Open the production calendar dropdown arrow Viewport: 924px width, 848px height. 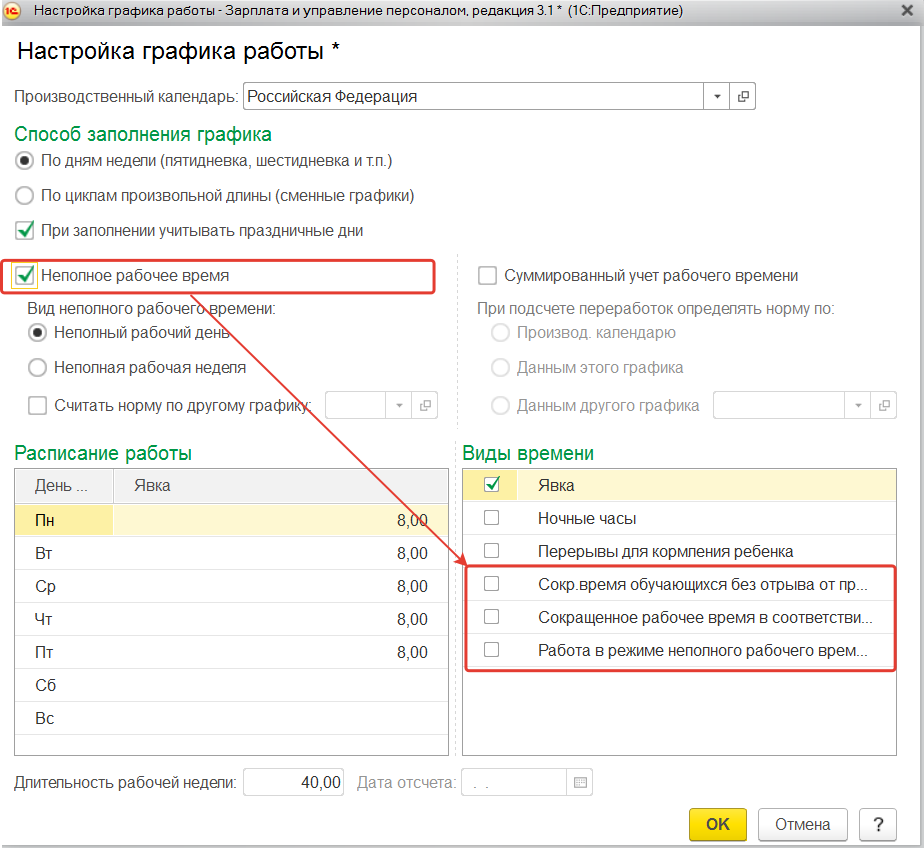(x=717, y=96)
